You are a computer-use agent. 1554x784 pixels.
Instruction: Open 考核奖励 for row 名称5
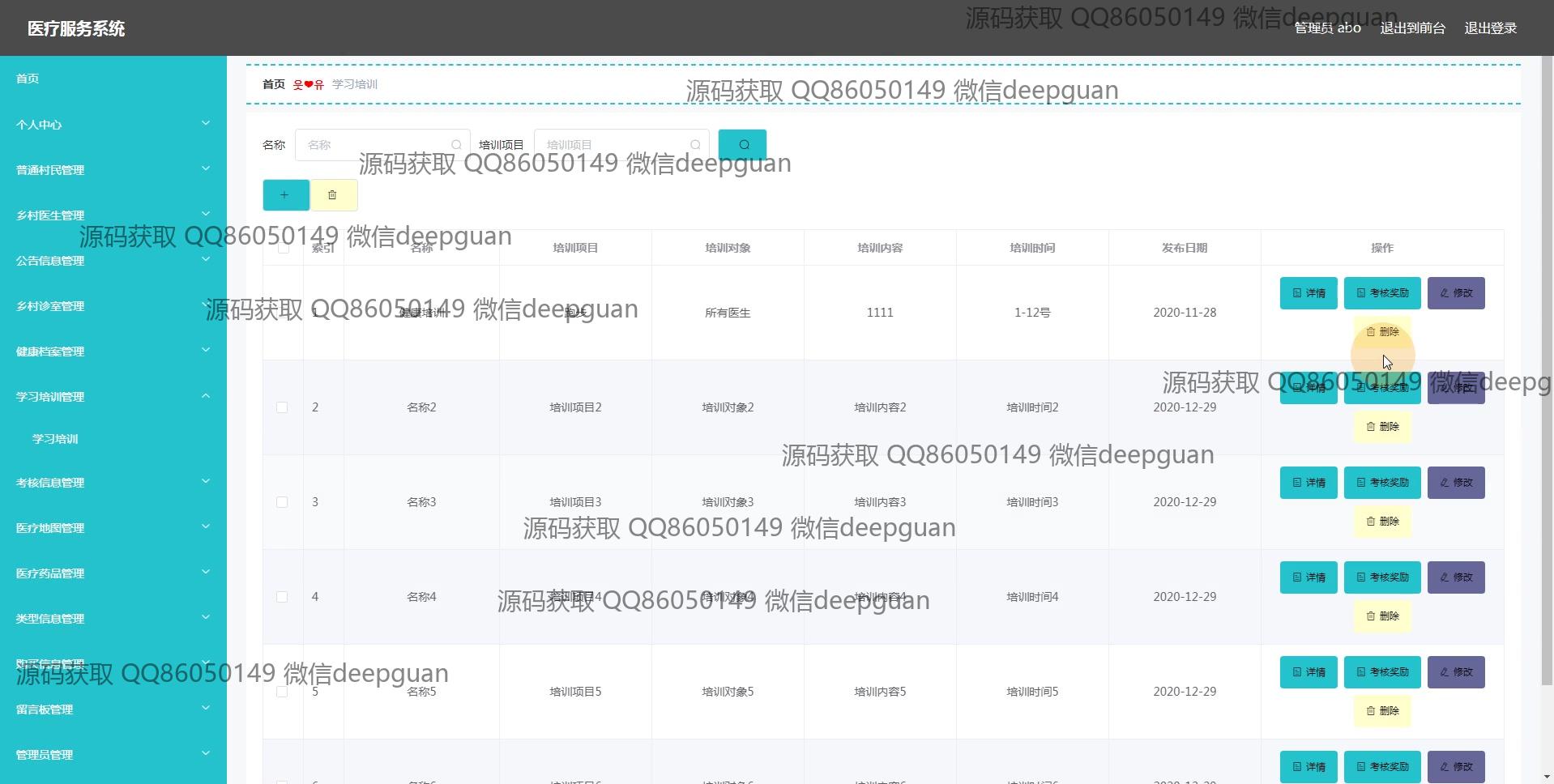[x=1382, y=672]
